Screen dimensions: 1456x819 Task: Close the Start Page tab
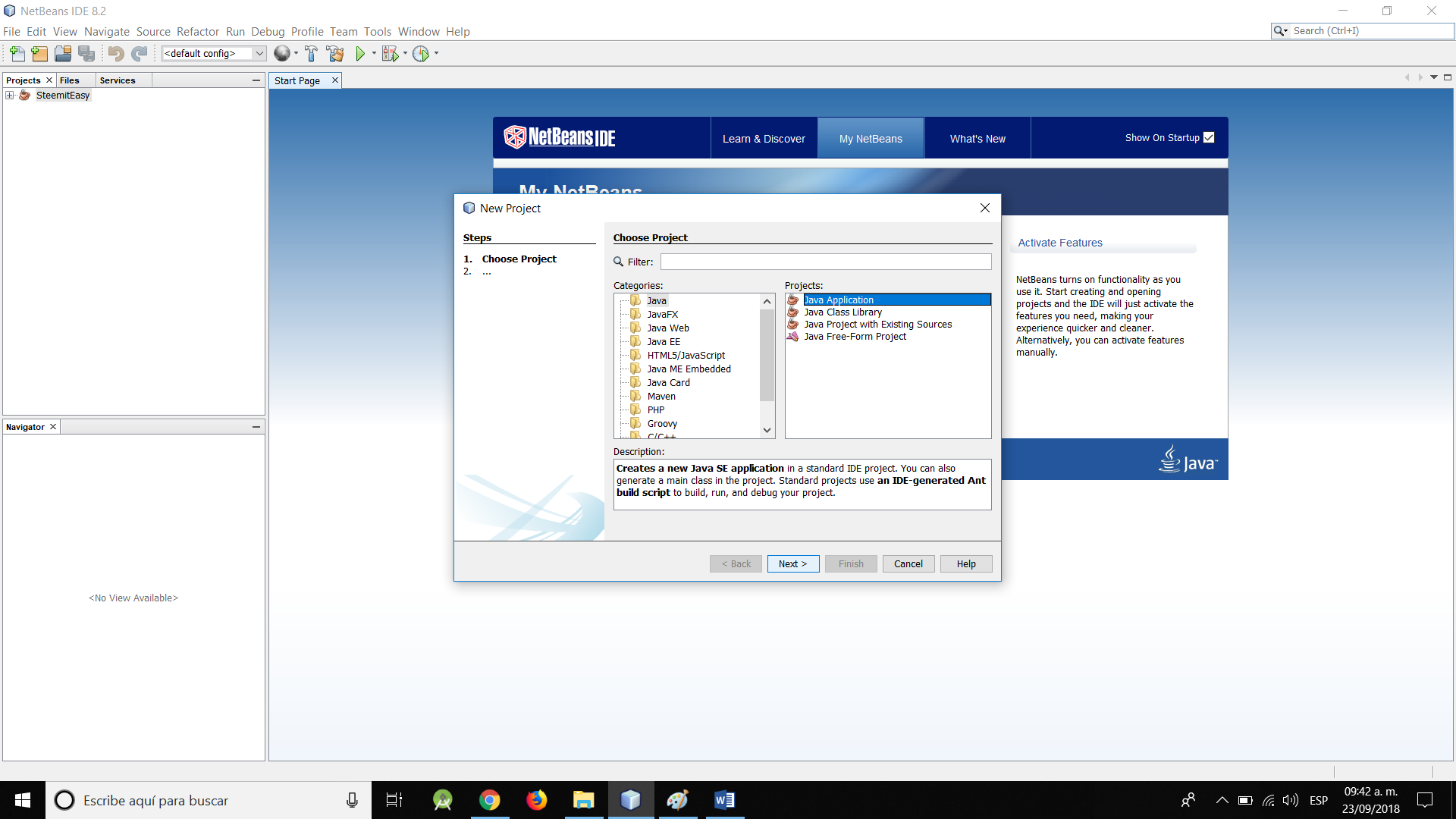(x=335, y=80)
